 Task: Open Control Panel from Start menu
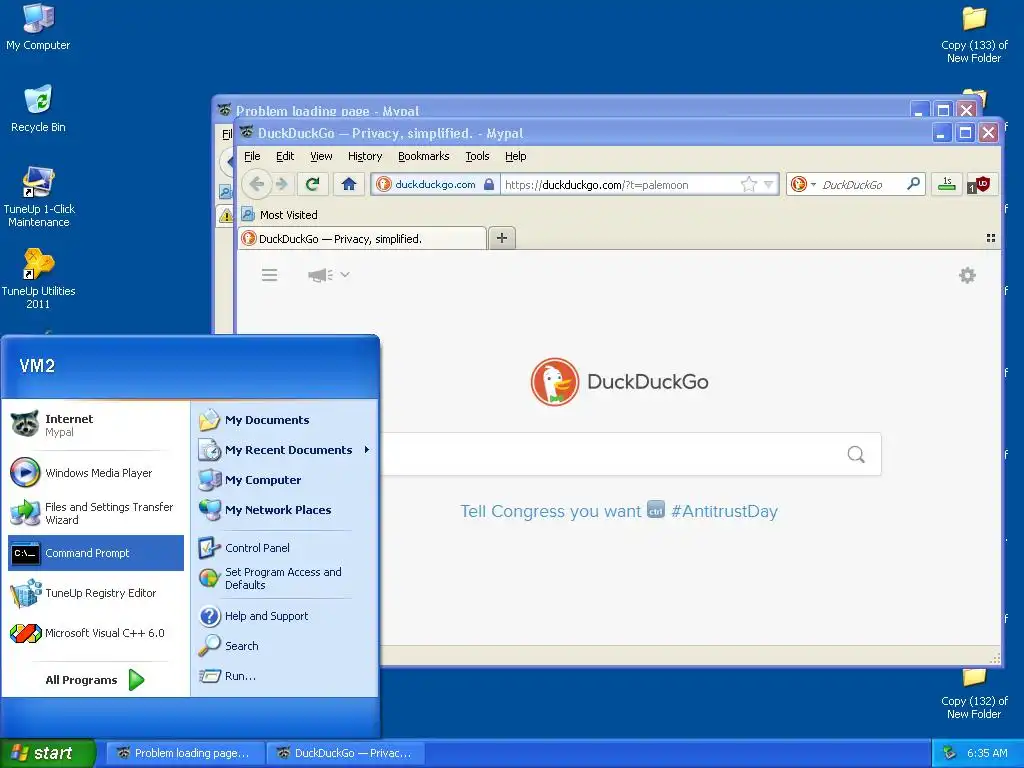click(x=285, y=548)
